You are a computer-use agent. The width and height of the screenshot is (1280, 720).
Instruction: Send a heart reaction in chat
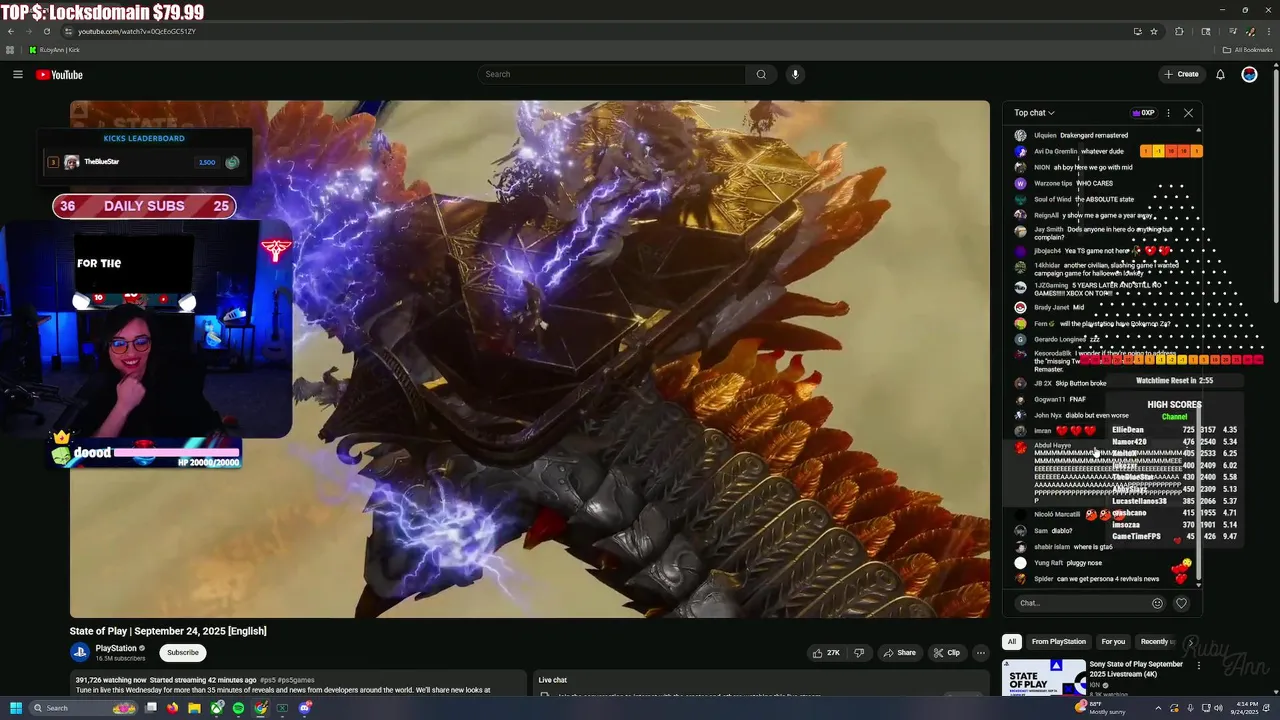[1181, 603]
